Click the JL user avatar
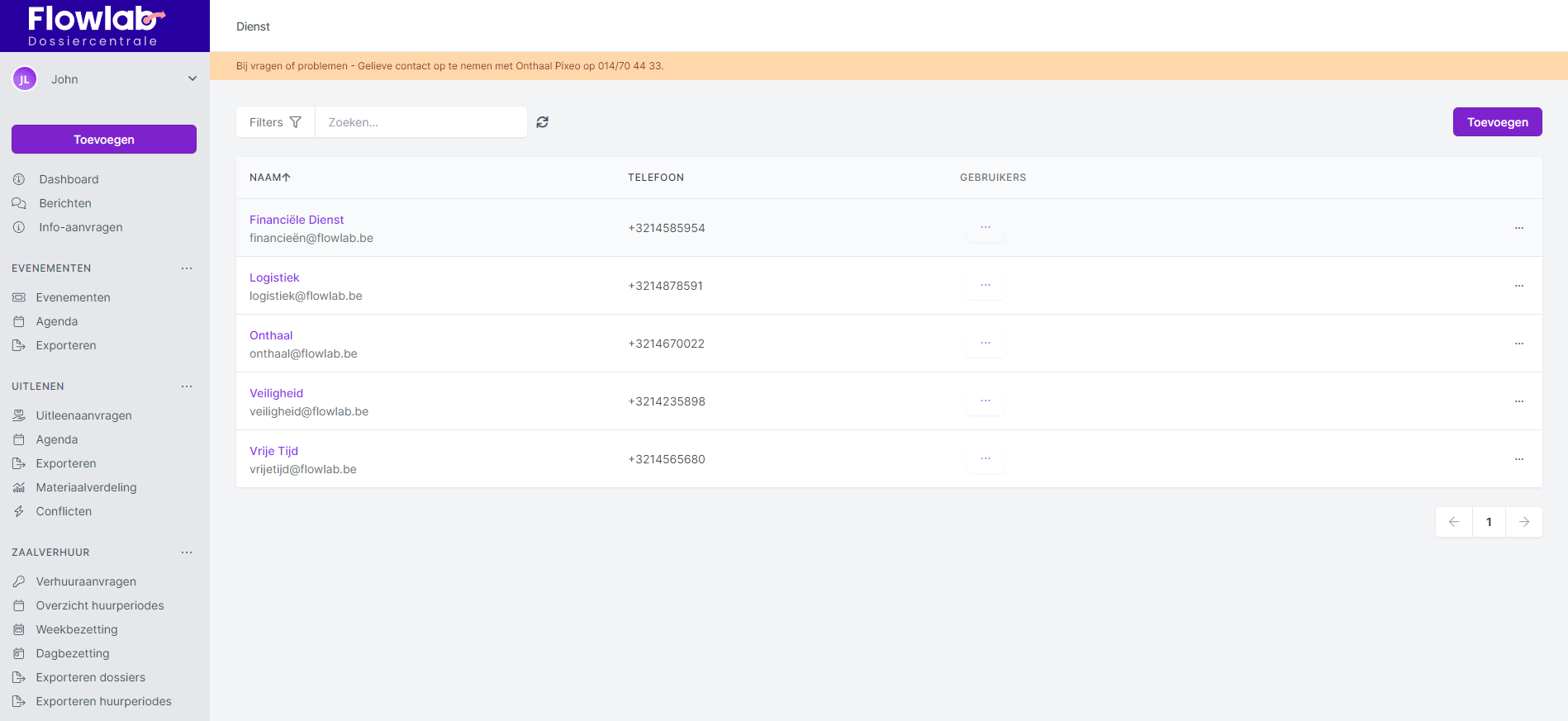 [25, 79]
